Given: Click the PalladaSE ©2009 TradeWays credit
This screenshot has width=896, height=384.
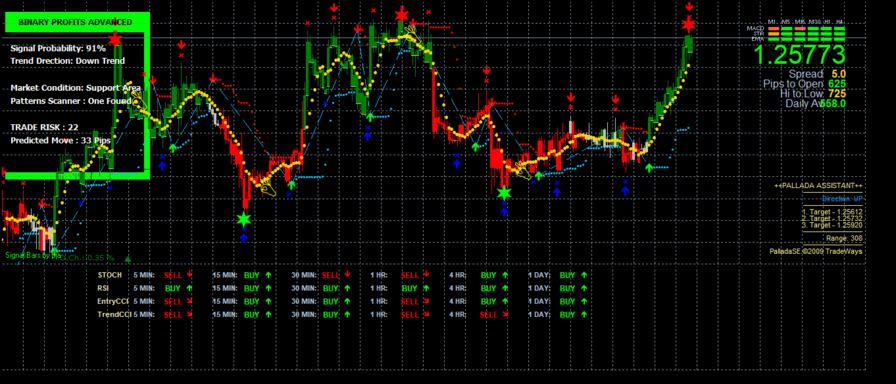Looking at the screenshot, I should (x=816, y=251).
